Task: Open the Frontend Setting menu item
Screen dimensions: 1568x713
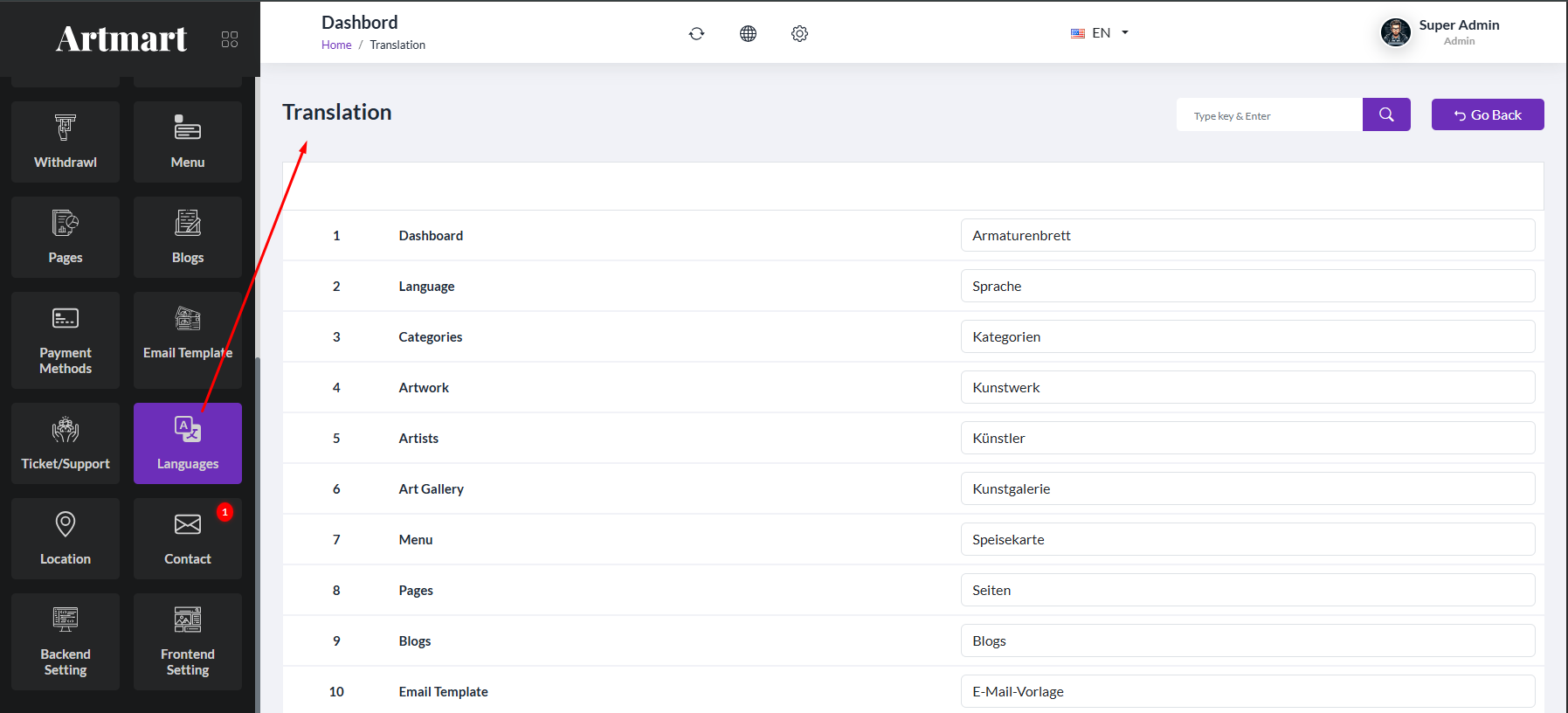Action: point(188,641)
